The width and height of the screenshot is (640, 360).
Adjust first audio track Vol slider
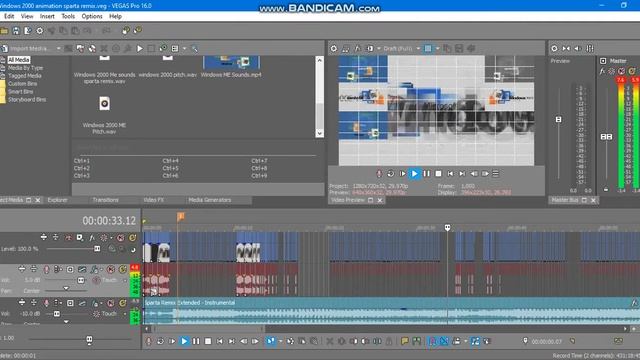tap(81, 280)
